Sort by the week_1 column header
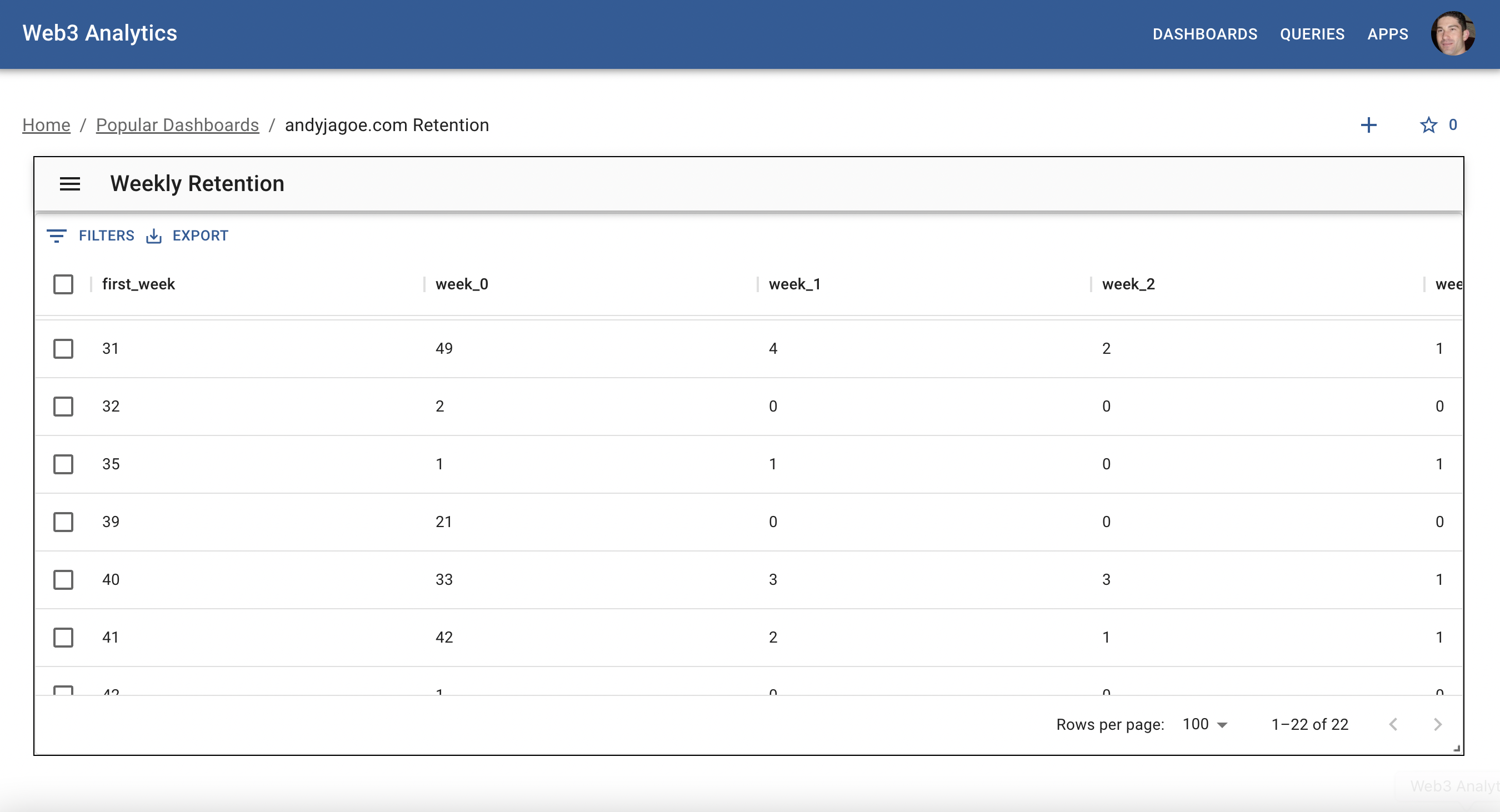Screen dimensions: 1500x812 (795, 284)
